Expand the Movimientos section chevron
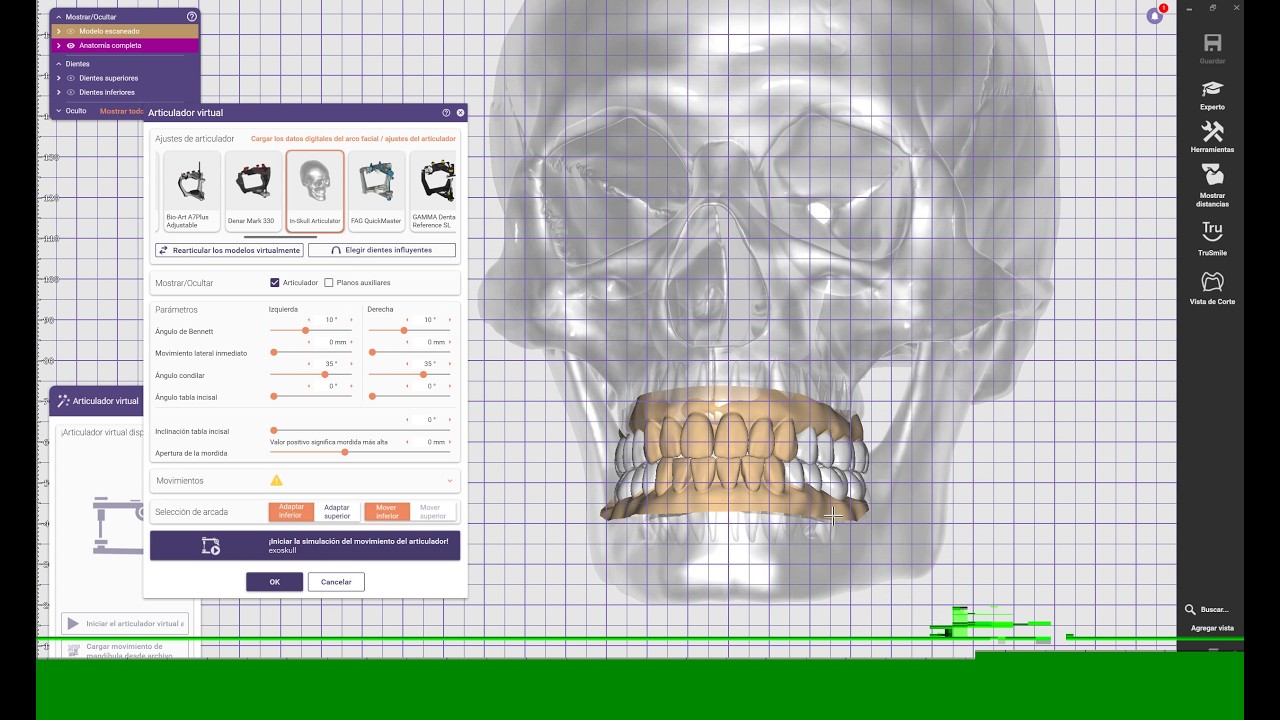1280x720 pixels. [450, 481]
